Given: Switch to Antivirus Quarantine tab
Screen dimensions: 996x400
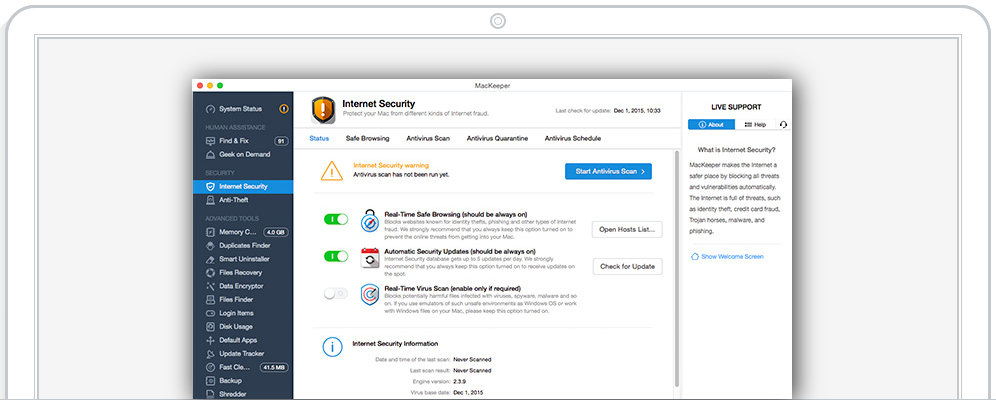Looking at the screenshot, I should (497, 138).
